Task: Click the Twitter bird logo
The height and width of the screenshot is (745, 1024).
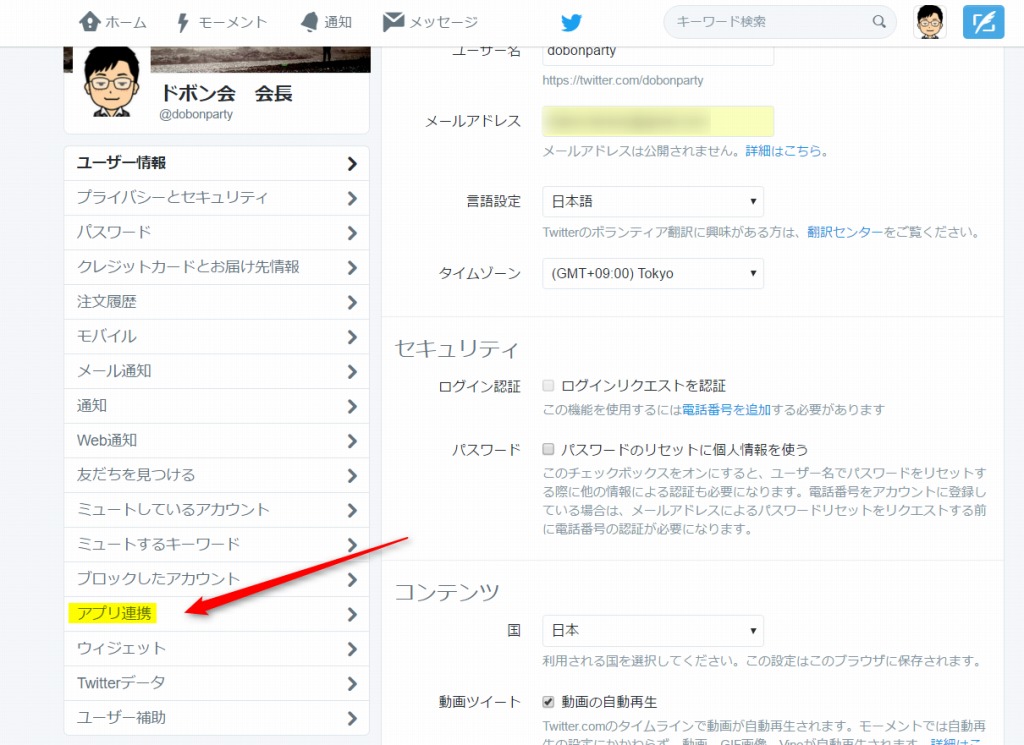Action: coord(571,23)
